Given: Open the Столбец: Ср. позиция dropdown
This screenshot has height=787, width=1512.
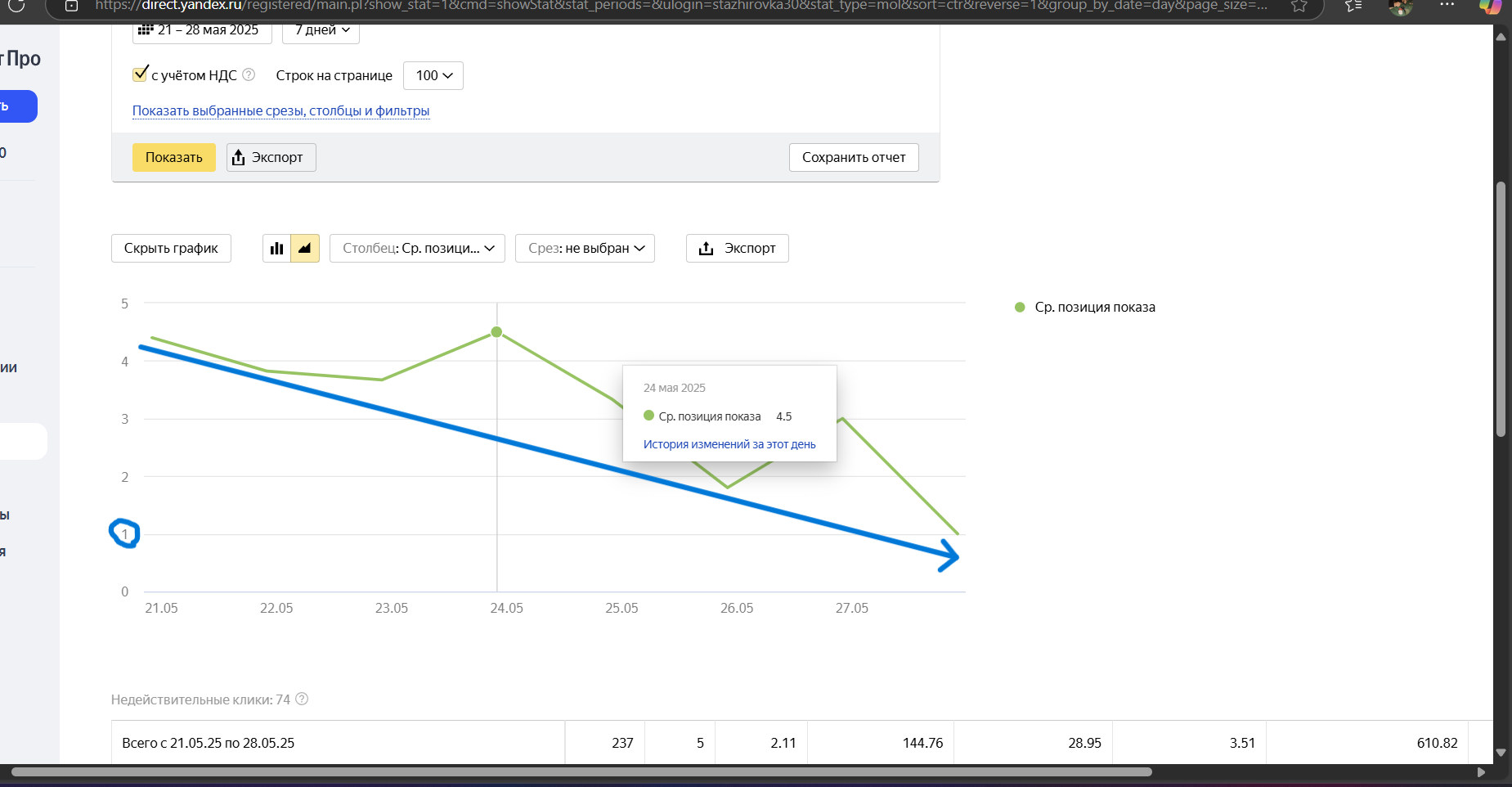Looking at the screenshot, I should click(417, 248).
